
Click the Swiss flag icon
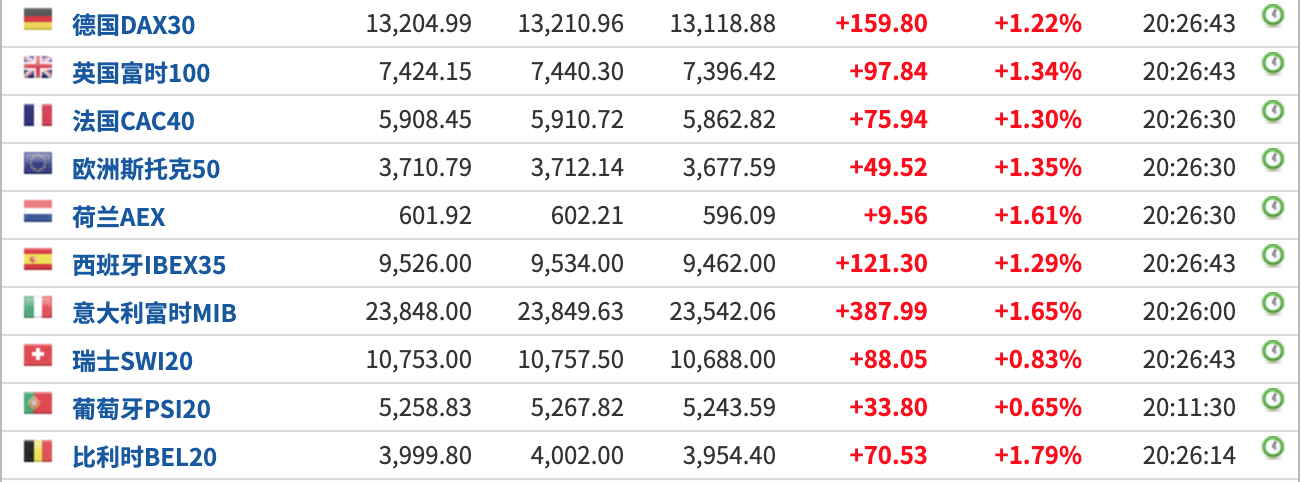[38, 355]
